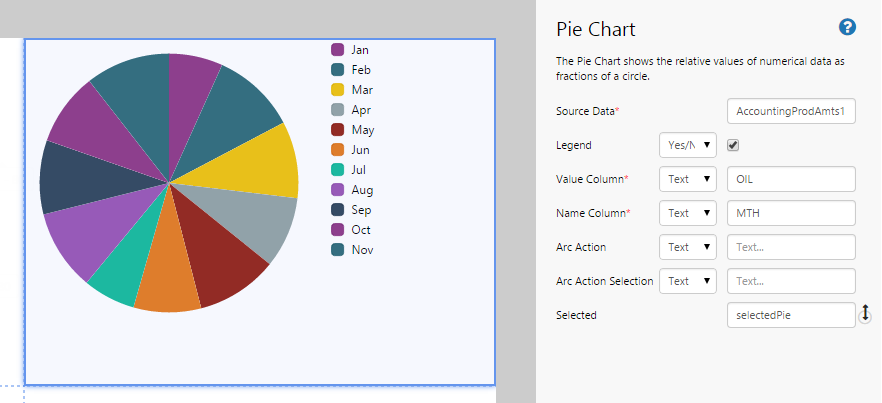Toggle the Legend checkbox
Viewport: 882px width, 403px height.
tap(733, 145)
